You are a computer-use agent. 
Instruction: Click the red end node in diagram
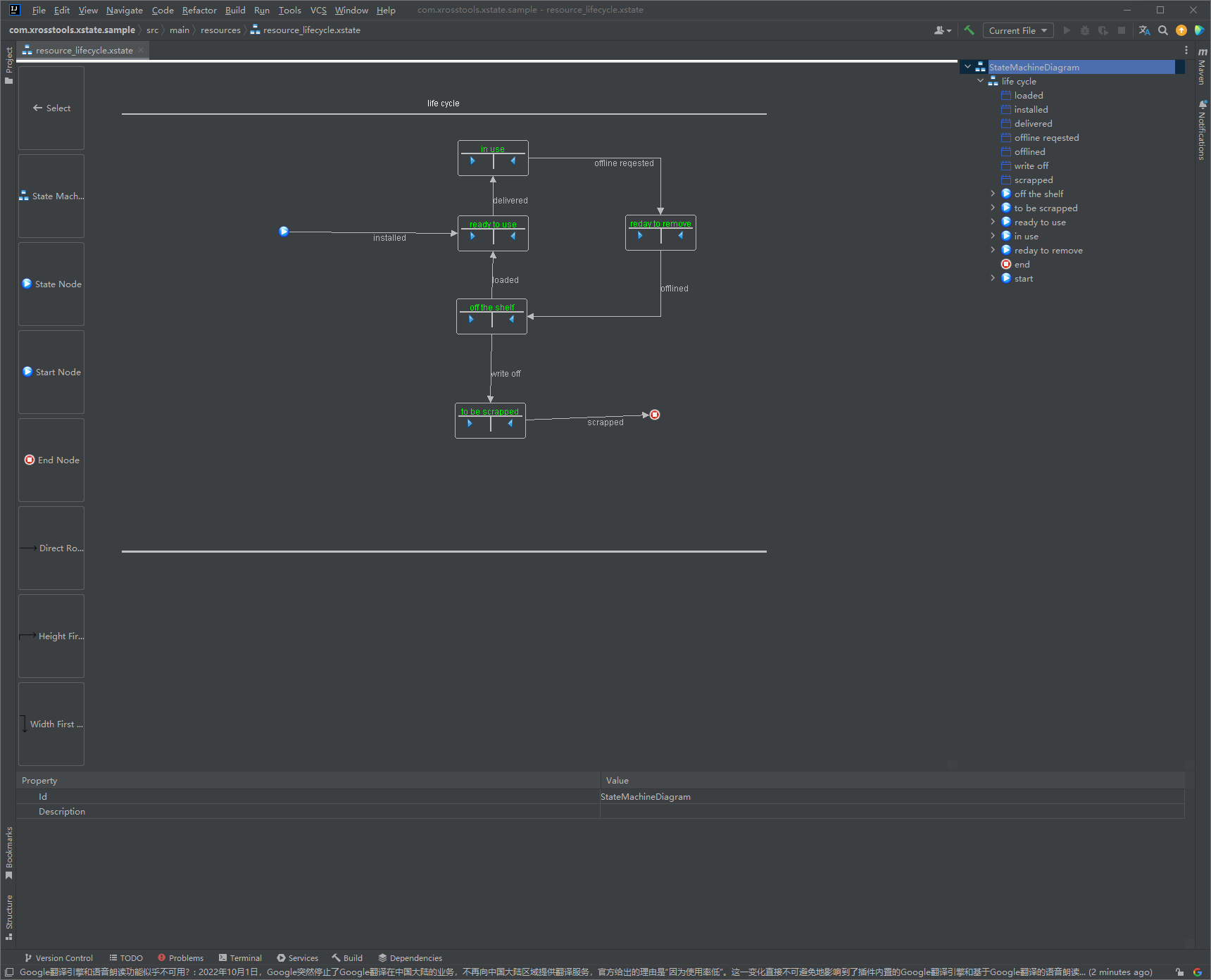655,415
